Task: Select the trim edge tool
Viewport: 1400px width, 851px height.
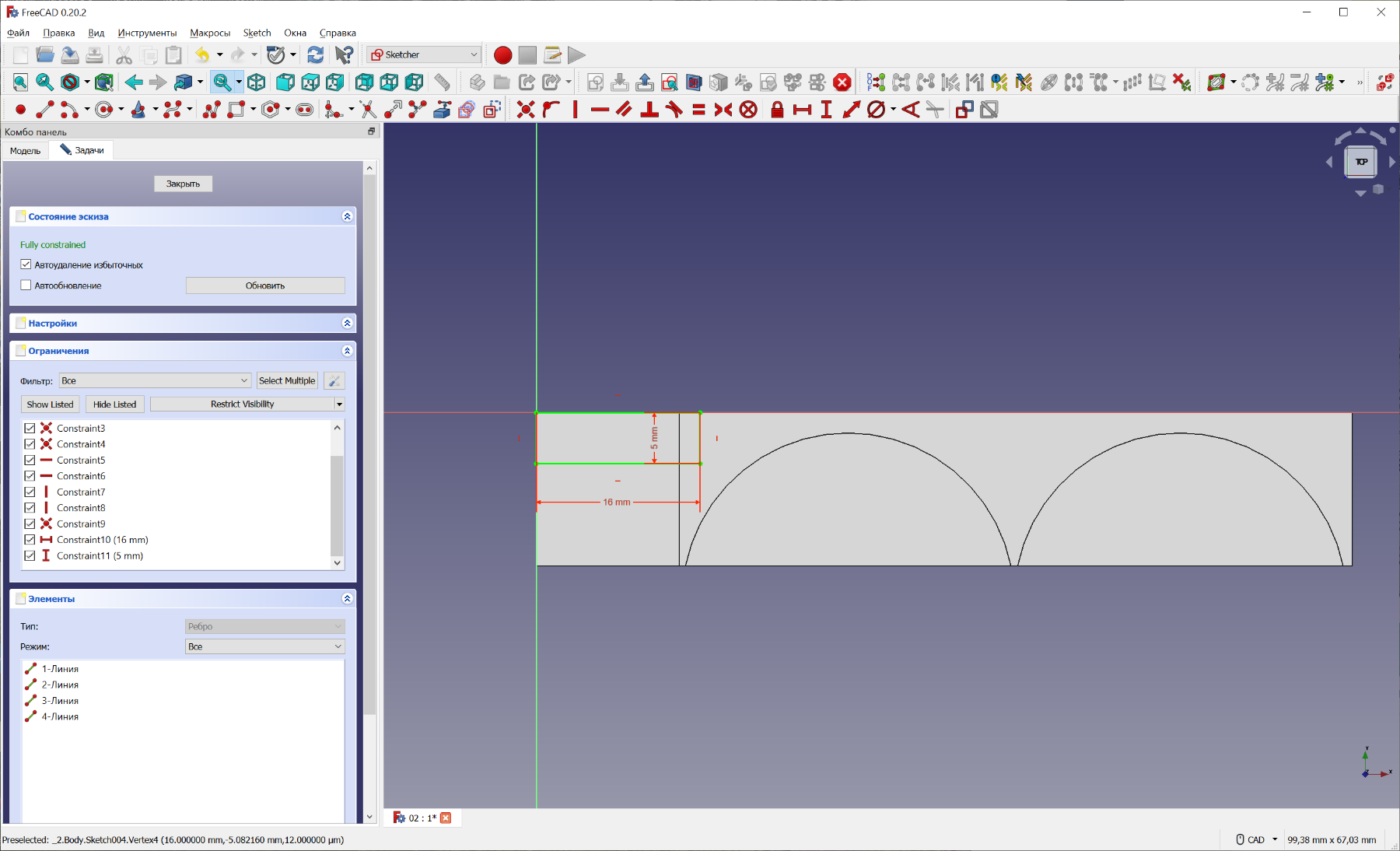Action: [368, 110]
